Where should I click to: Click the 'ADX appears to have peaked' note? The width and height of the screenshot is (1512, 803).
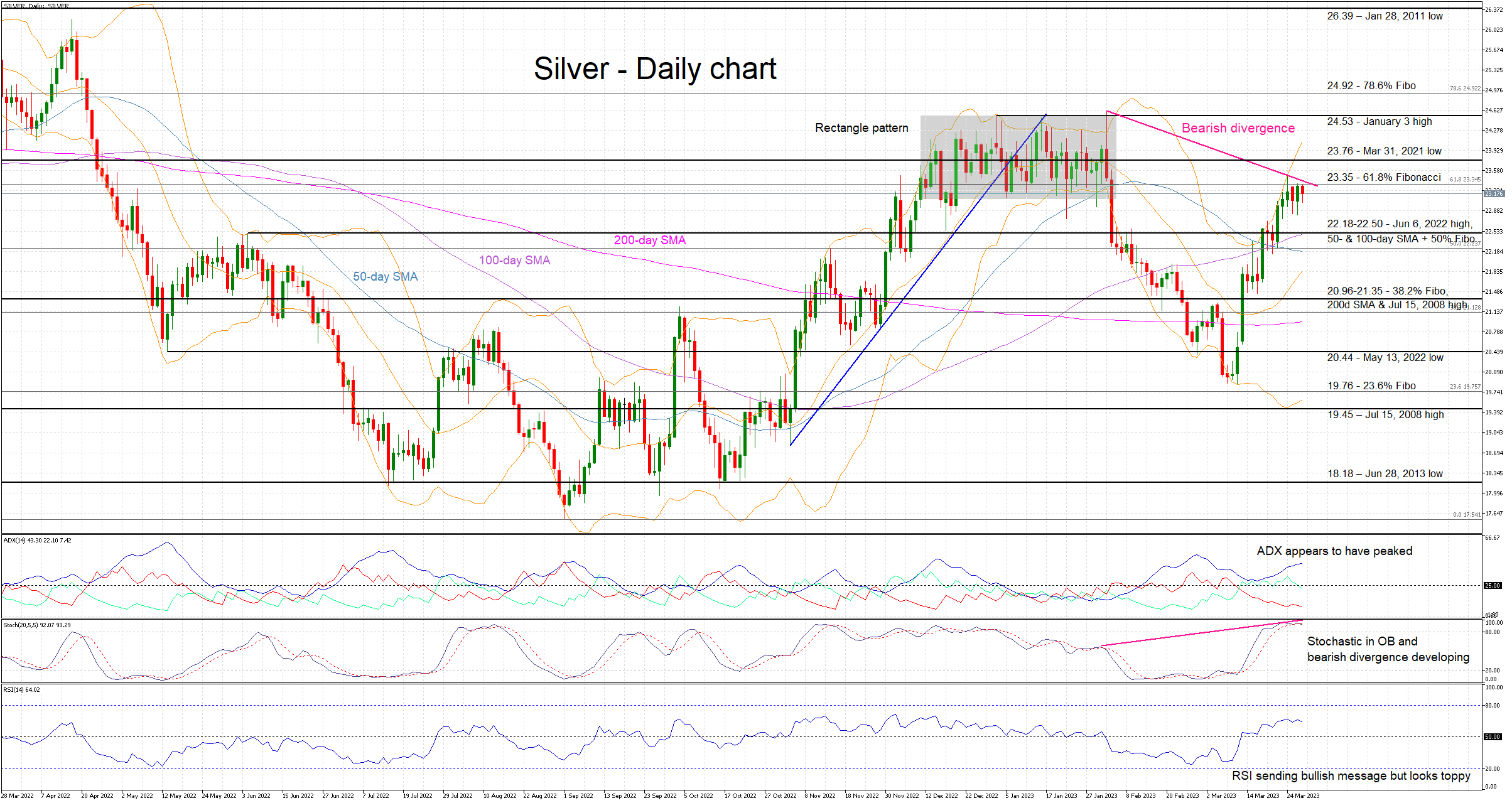[1334, 551]
